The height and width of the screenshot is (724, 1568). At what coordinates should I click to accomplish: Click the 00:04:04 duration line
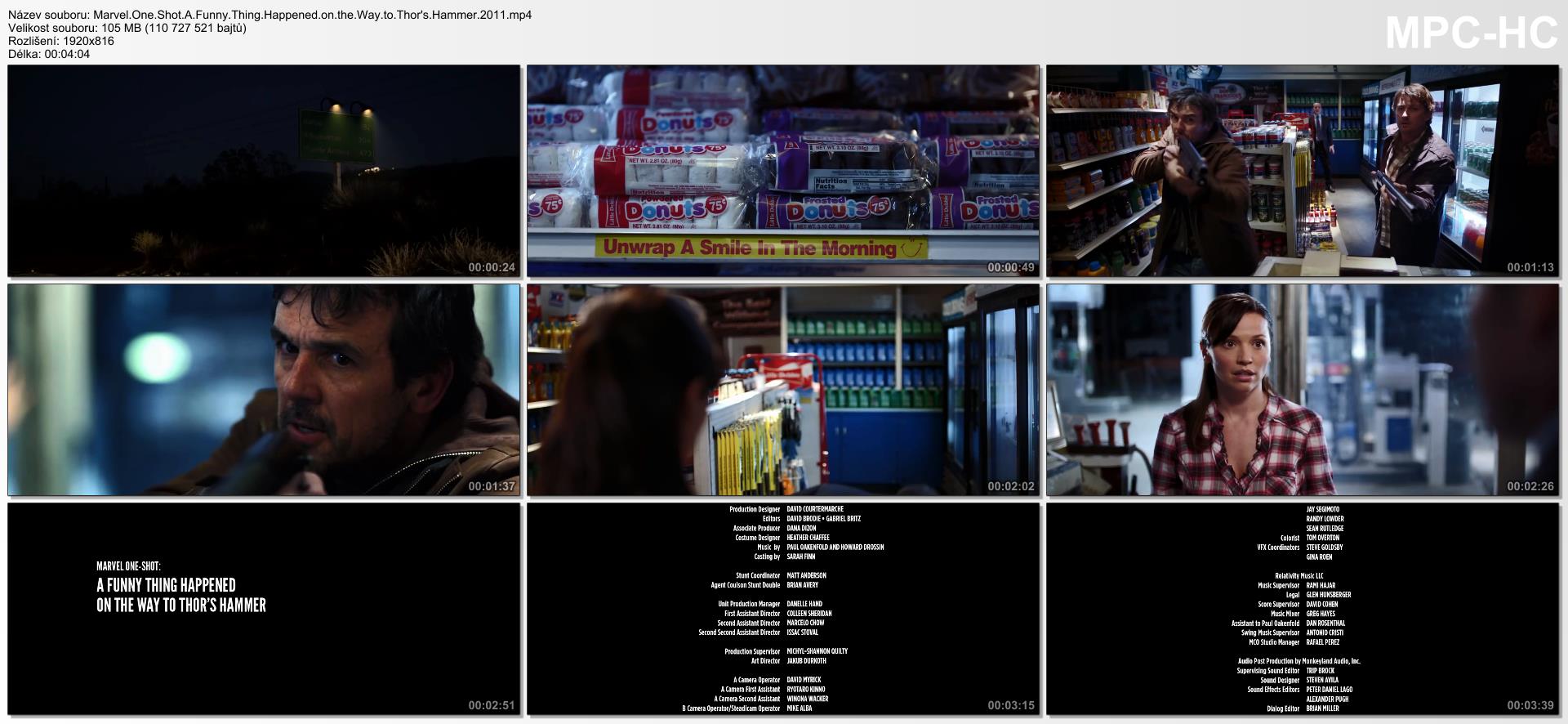pyautogui.click(x=49, y=54)
